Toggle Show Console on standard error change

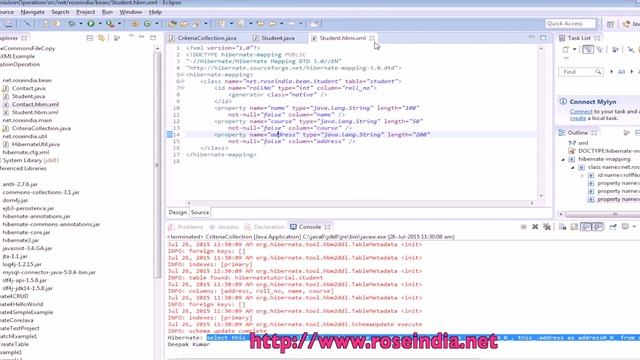598,227
